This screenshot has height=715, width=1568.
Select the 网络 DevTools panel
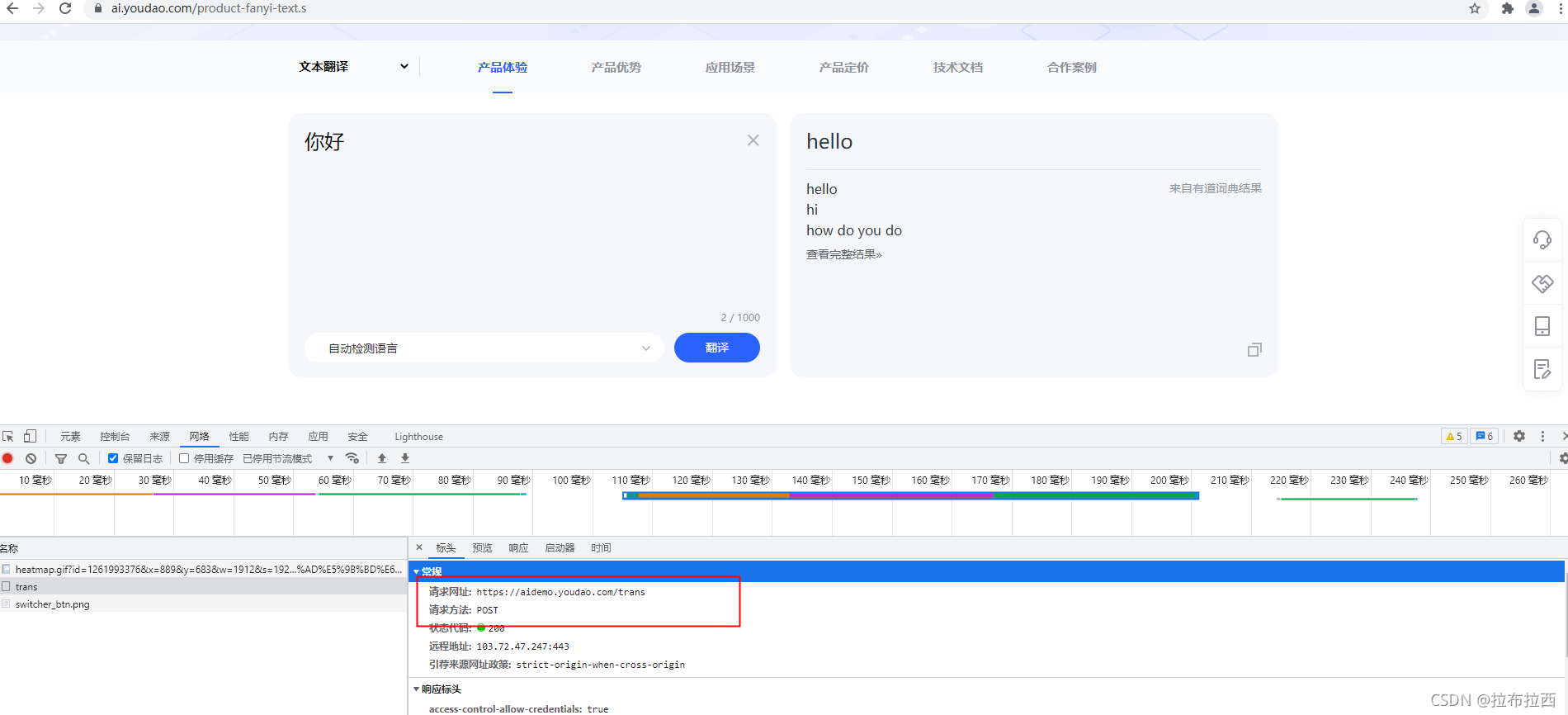pyautogui.click(x=199, y=437)
